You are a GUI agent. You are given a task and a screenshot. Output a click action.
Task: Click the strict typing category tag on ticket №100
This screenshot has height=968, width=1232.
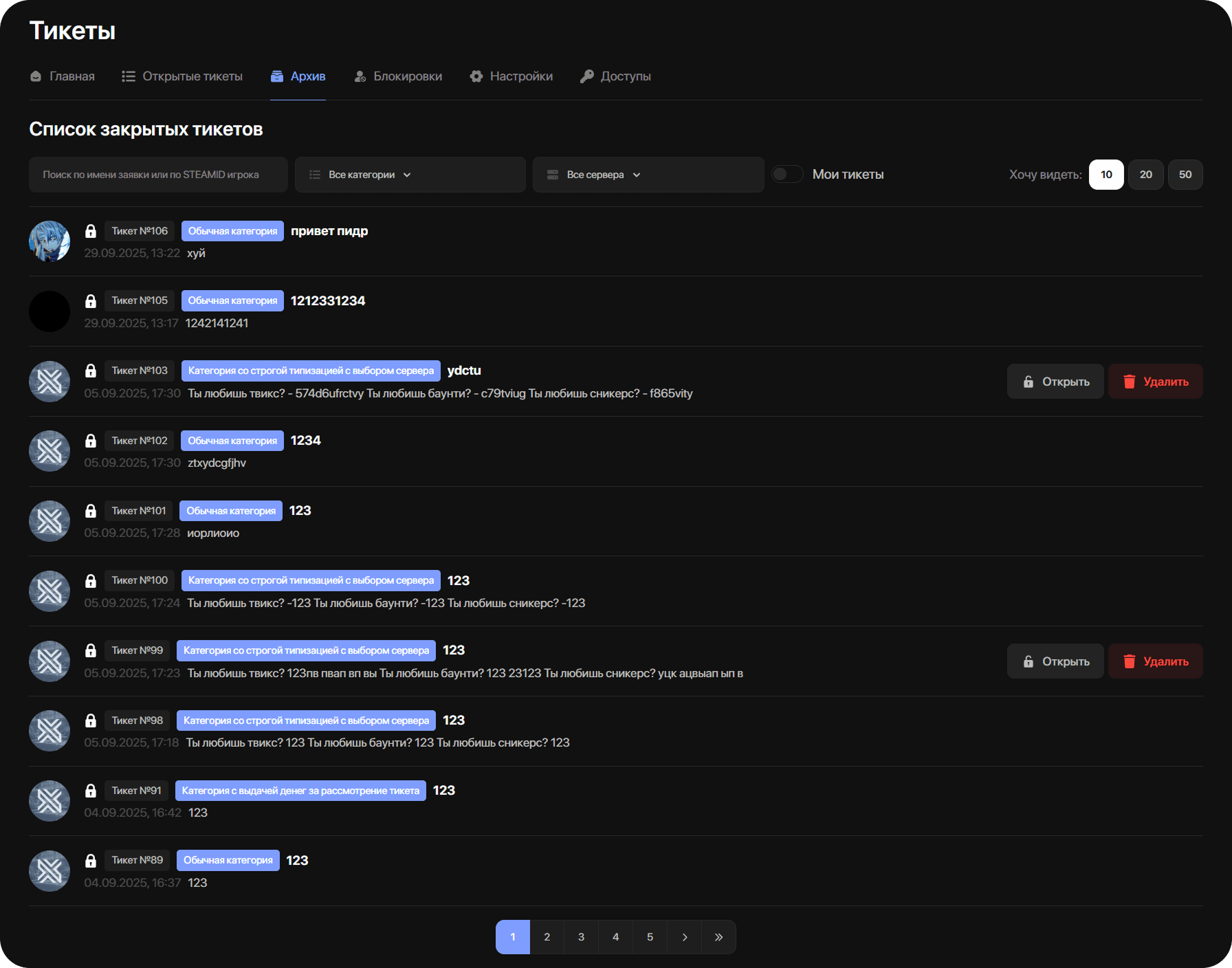(311, 581)
